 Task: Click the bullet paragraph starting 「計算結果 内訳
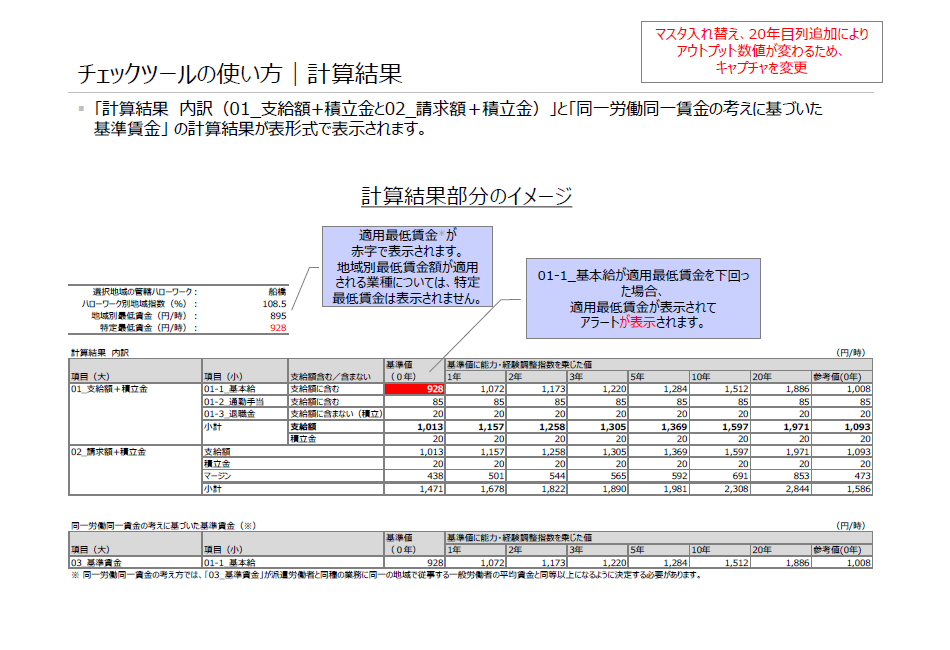click(458, 118)
